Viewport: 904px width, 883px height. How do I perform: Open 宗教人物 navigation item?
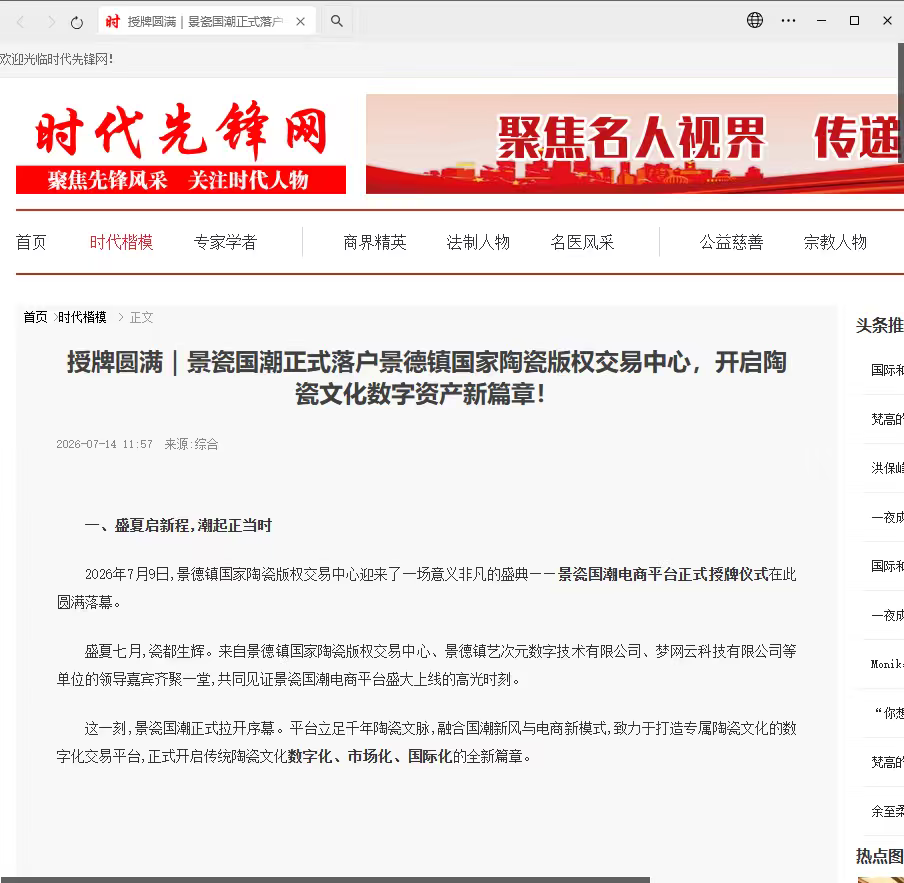tap(835, 242)
